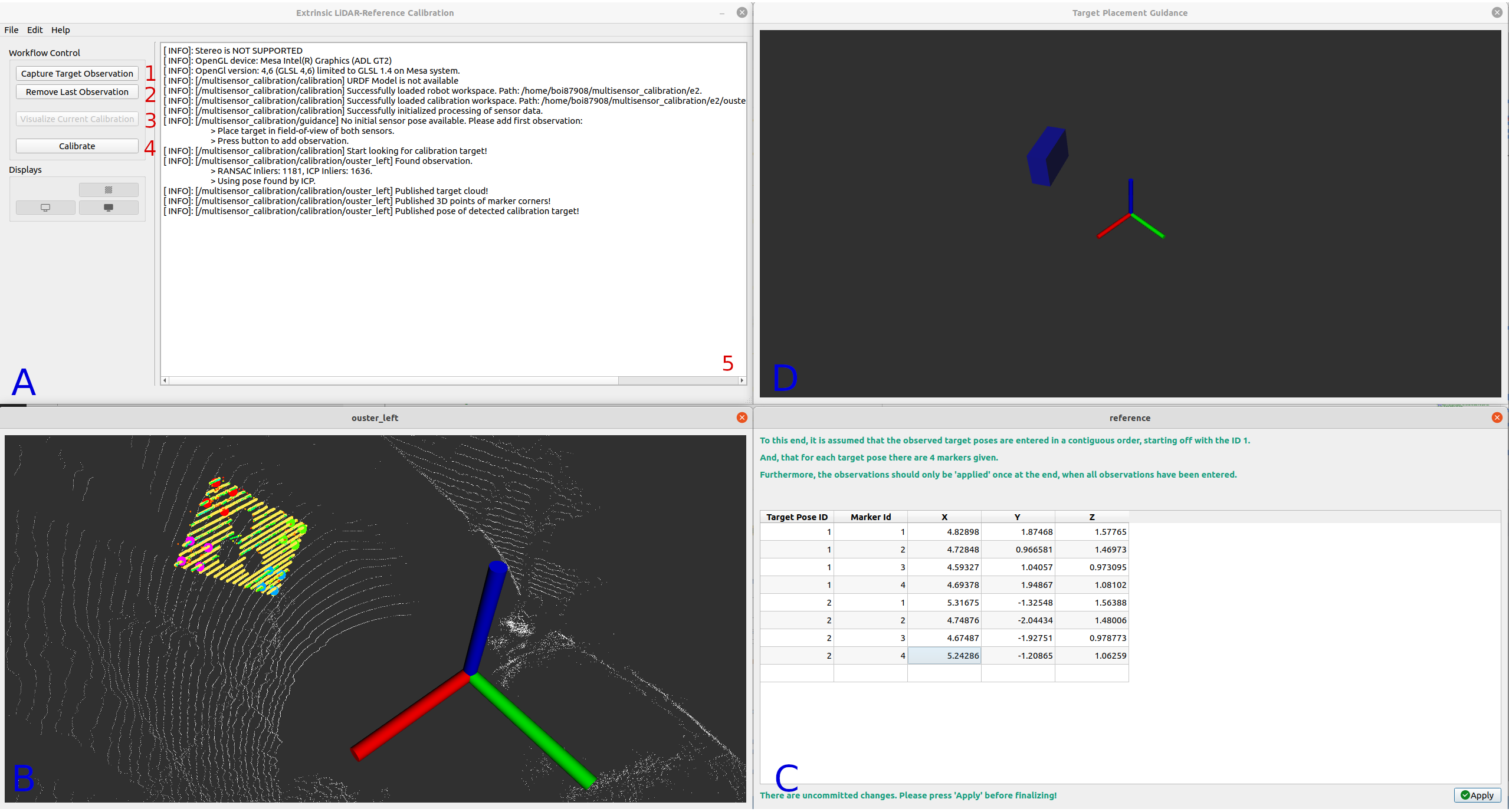Select the X cell containing 5.24286
The width and height of the screenshot is (1509, 812).
click(944, 655)
